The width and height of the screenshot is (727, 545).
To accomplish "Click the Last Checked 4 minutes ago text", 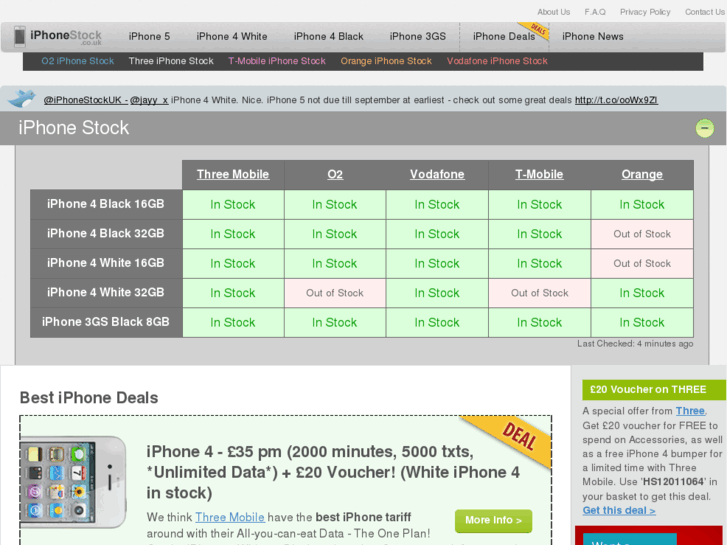I will [635, 344].
